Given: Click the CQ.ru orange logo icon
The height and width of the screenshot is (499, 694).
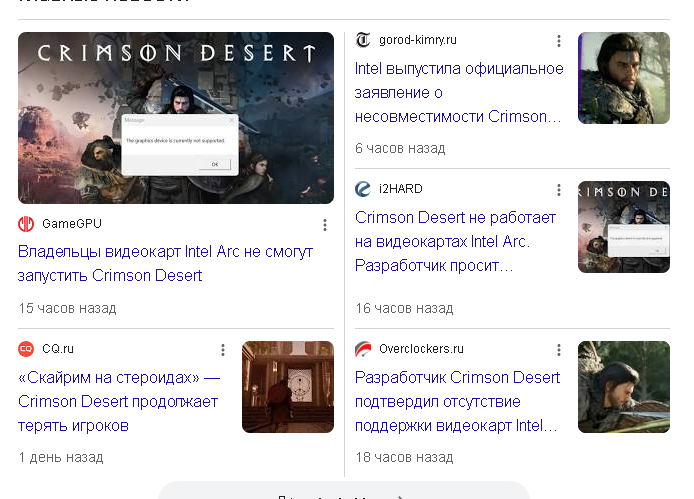Looking at the screenshot, I should coord(26,349).
